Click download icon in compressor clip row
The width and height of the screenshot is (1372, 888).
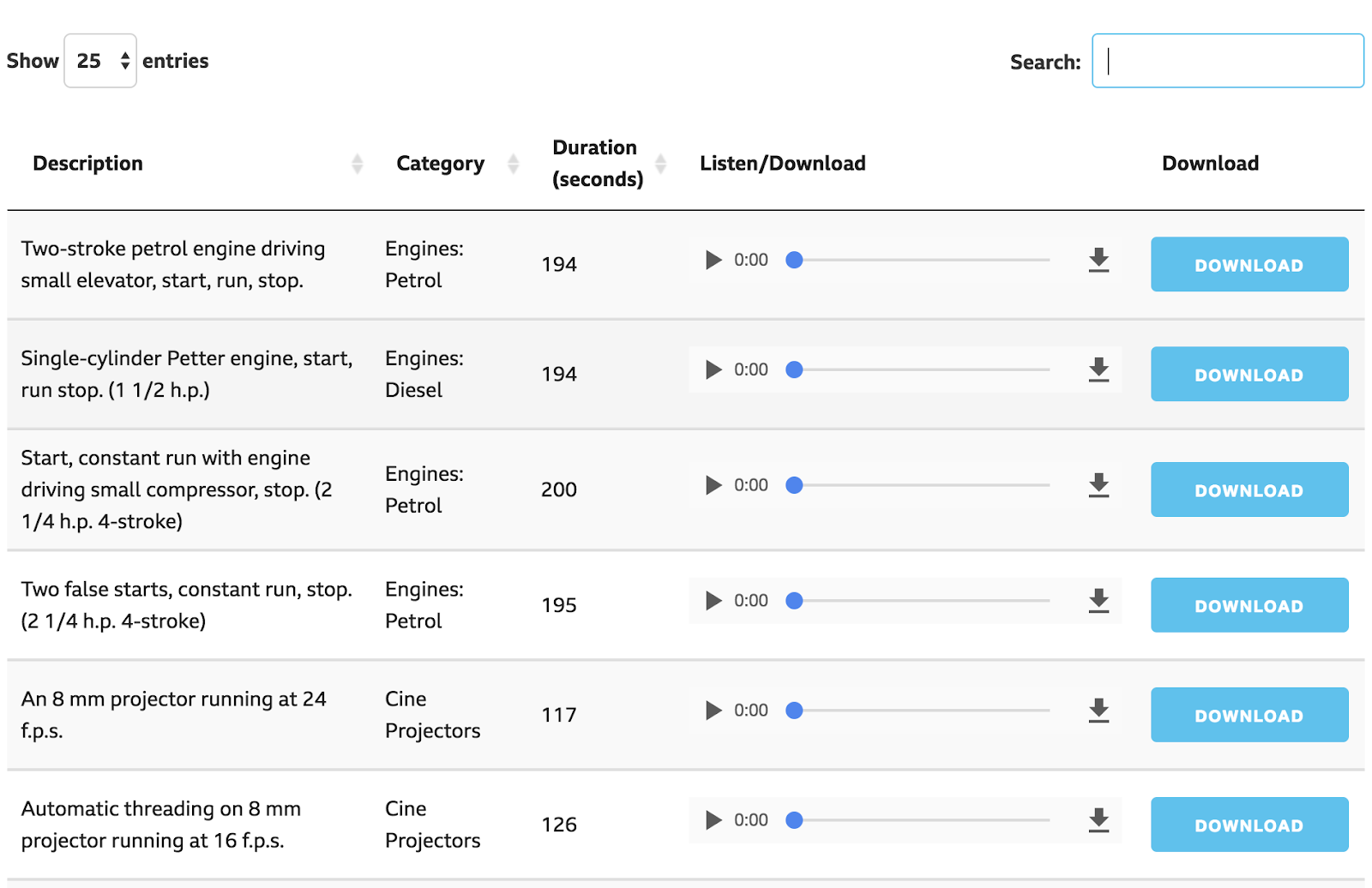point(1098,485)
